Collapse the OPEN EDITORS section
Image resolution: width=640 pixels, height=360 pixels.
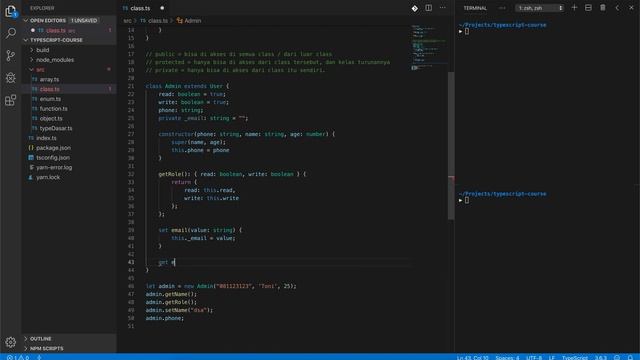click(69, 20)
